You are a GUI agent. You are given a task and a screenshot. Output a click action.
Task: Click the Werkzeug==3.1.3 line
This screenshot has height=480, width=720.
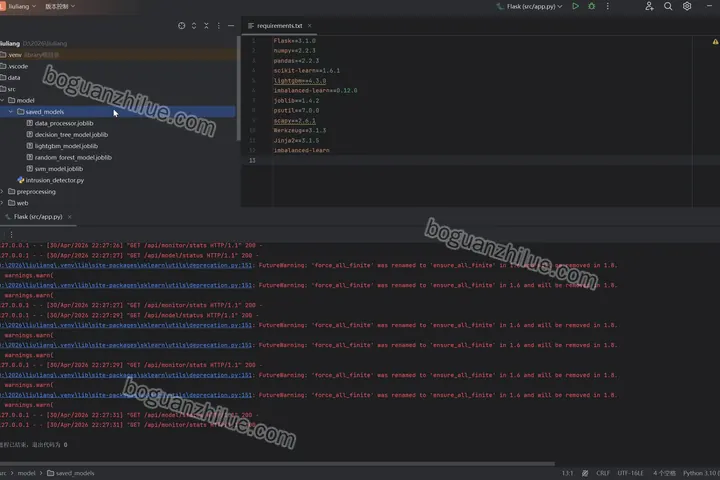[x=299, y=130]
